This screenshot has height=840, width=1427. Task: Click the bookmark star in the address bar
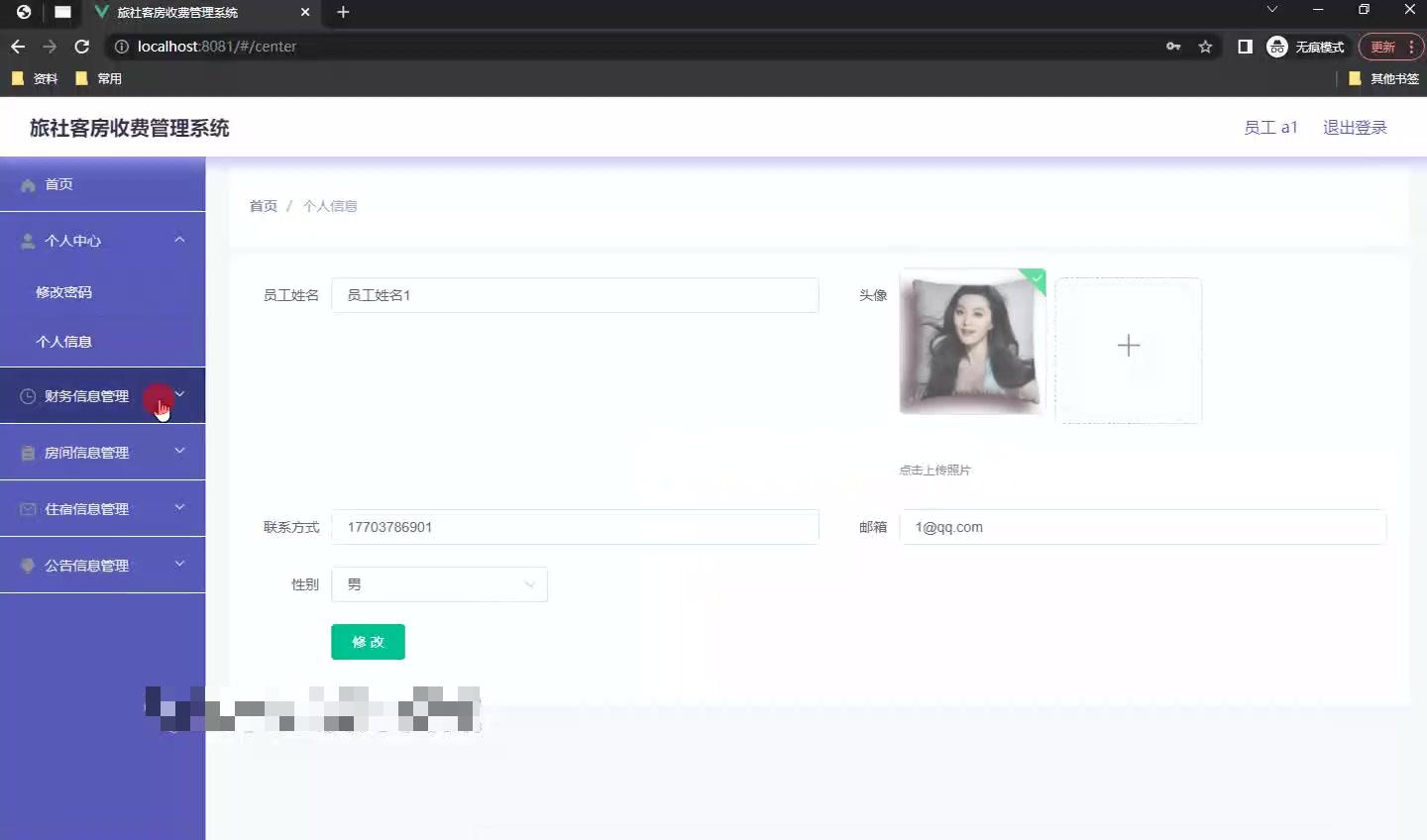tap(1205, 46)
